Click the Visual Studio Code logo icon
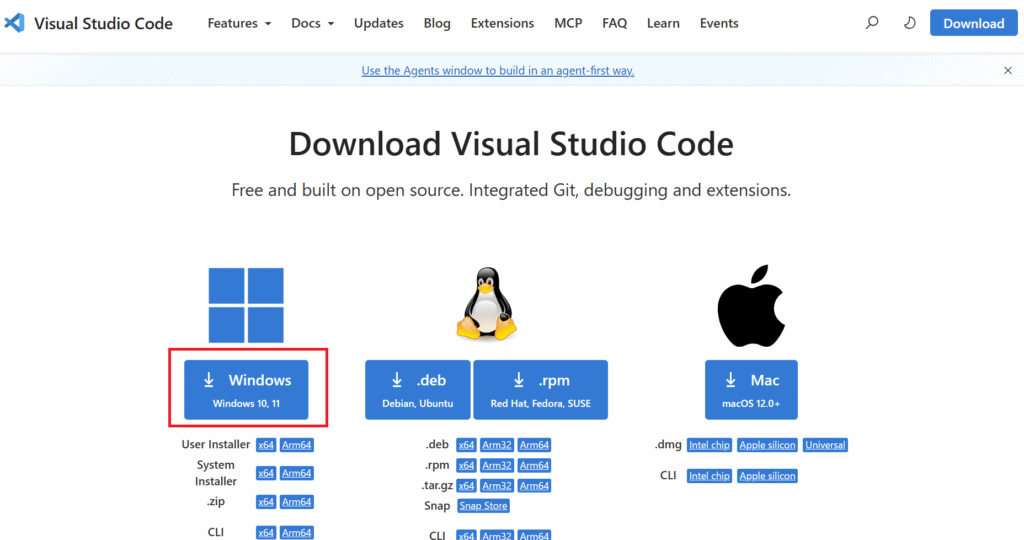1024x540 pixels. 14,23
